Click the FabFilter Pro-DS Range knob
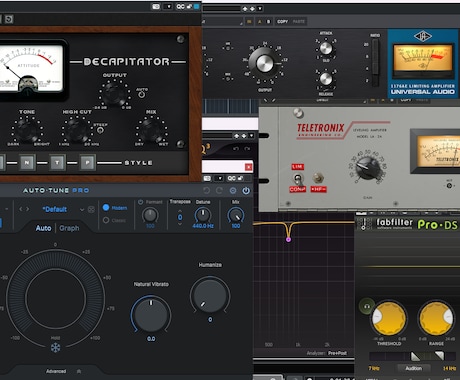This screenshot has height=380, width=460. tap(436, 319)
